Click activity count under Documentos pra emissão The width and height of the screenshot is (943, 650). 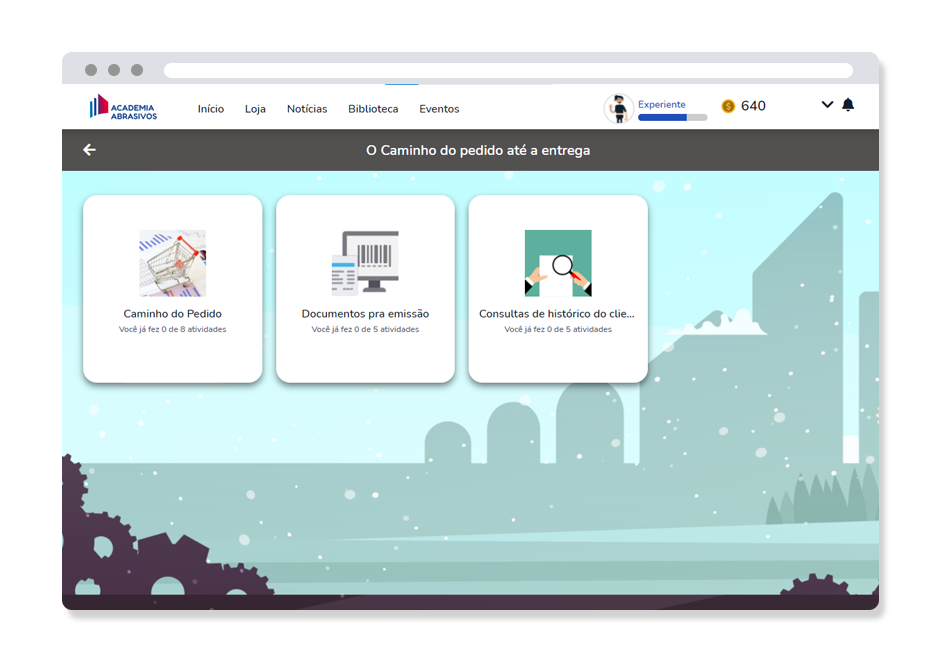pos(365,330)
